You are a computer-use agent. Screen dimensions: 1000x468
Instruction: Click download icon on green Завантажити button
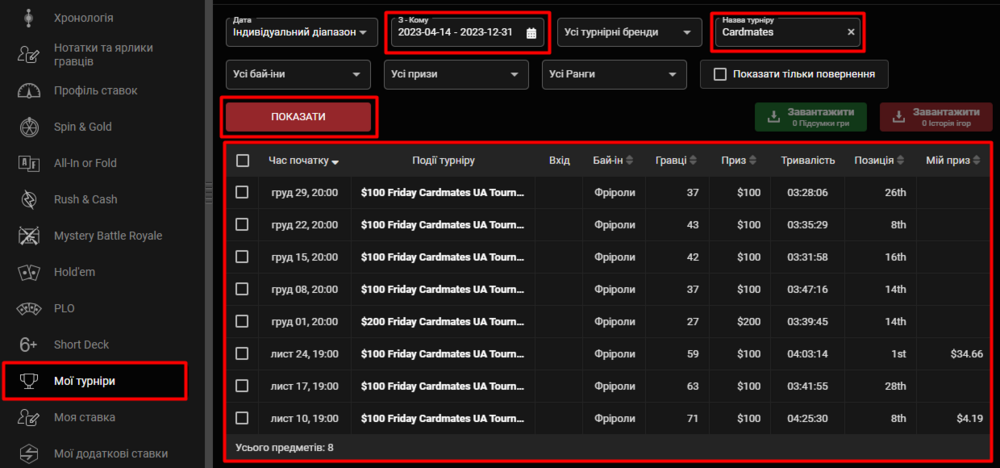pos(773,117)
